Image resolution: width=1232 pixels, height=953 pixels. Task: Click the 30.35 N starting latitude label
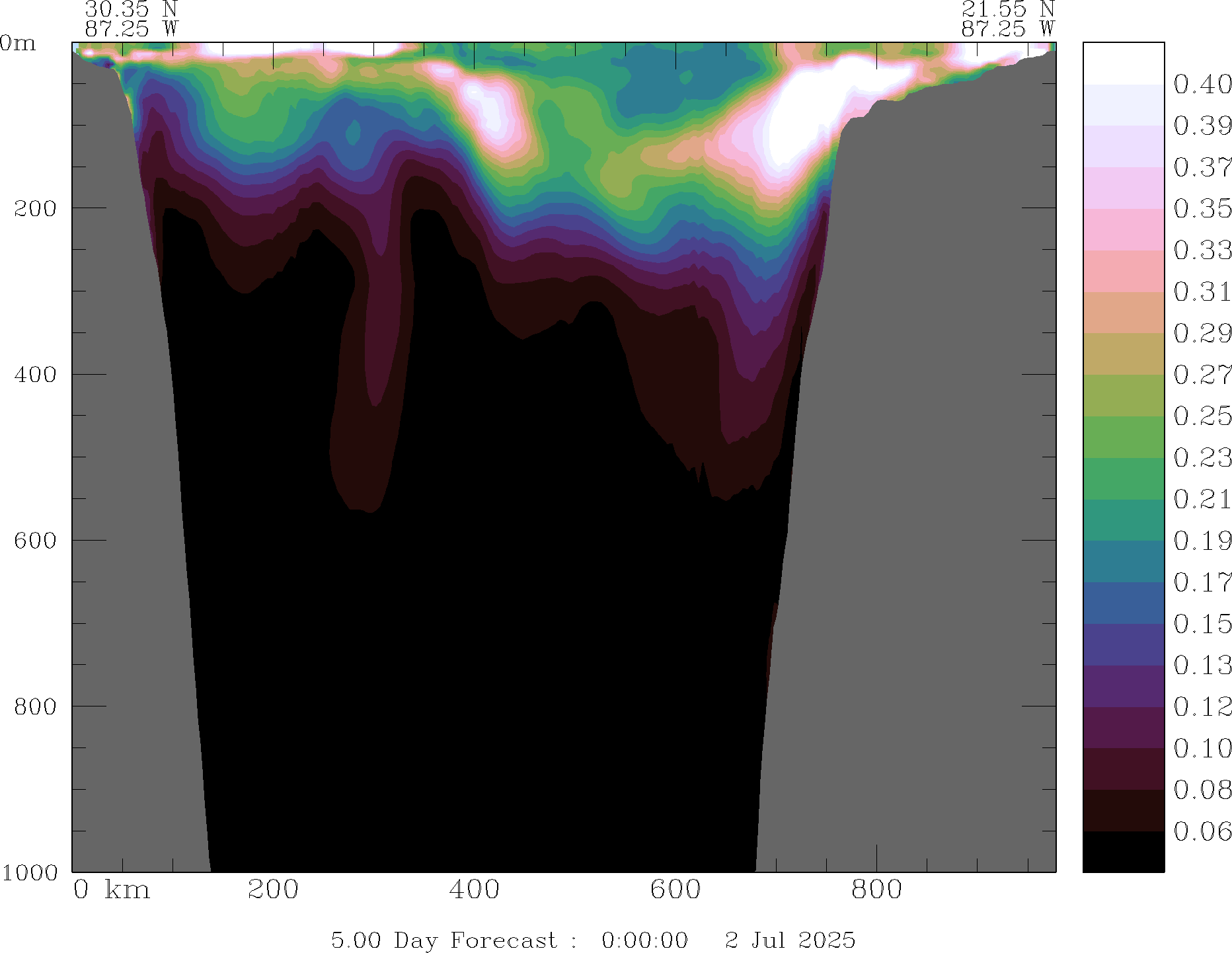click(x=132, y=9)
